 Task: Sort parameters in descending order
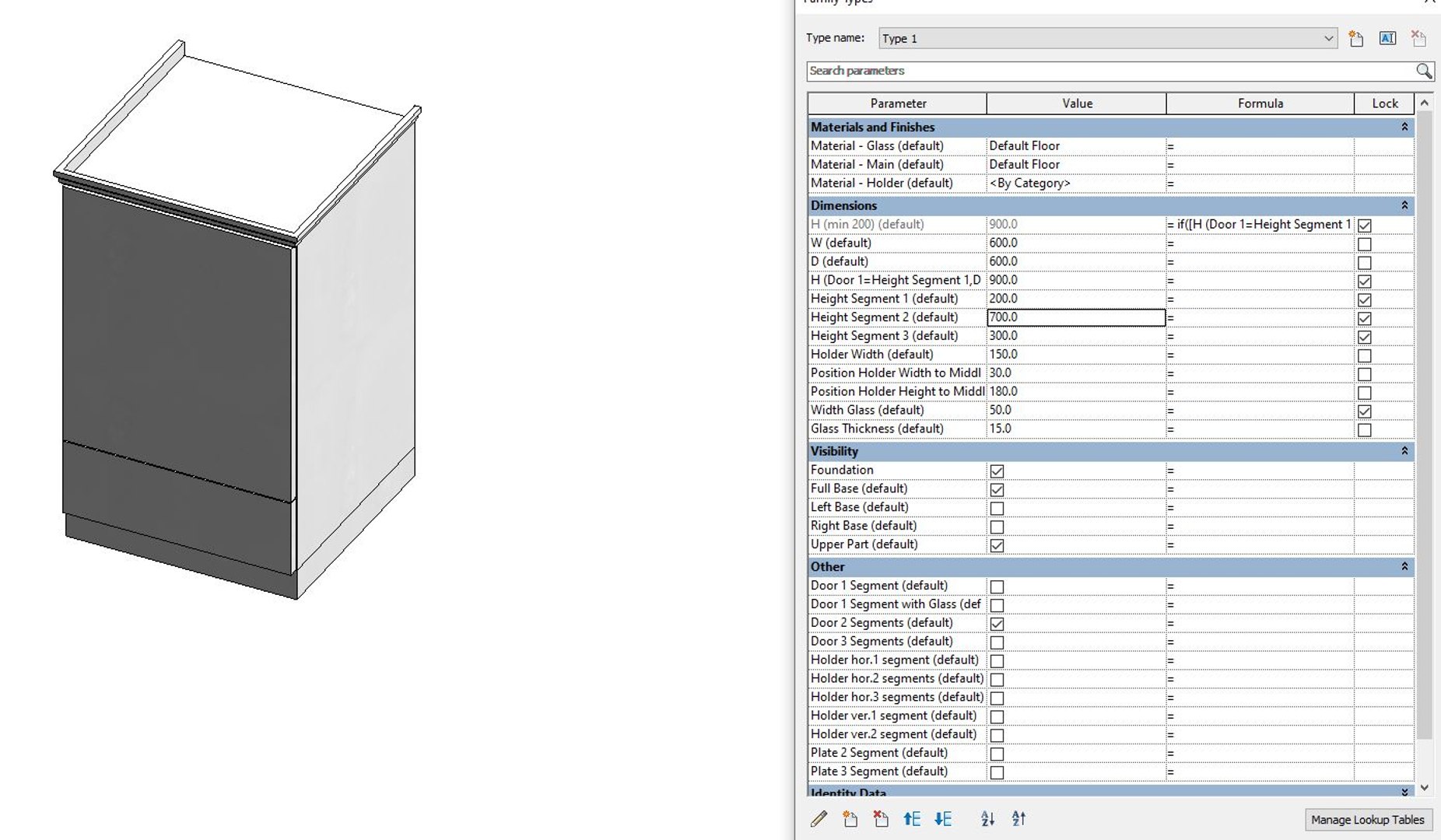1019,818
